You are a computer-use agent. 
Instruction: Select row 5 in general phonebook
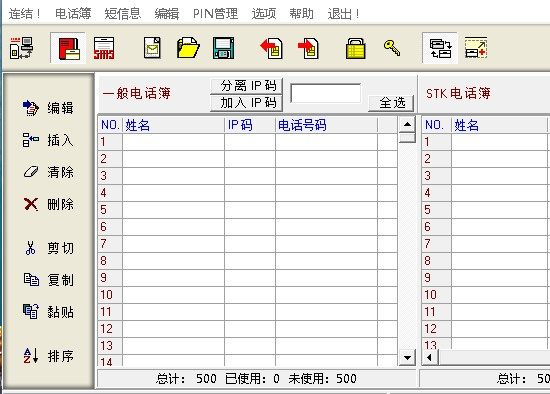click(248, 210)
